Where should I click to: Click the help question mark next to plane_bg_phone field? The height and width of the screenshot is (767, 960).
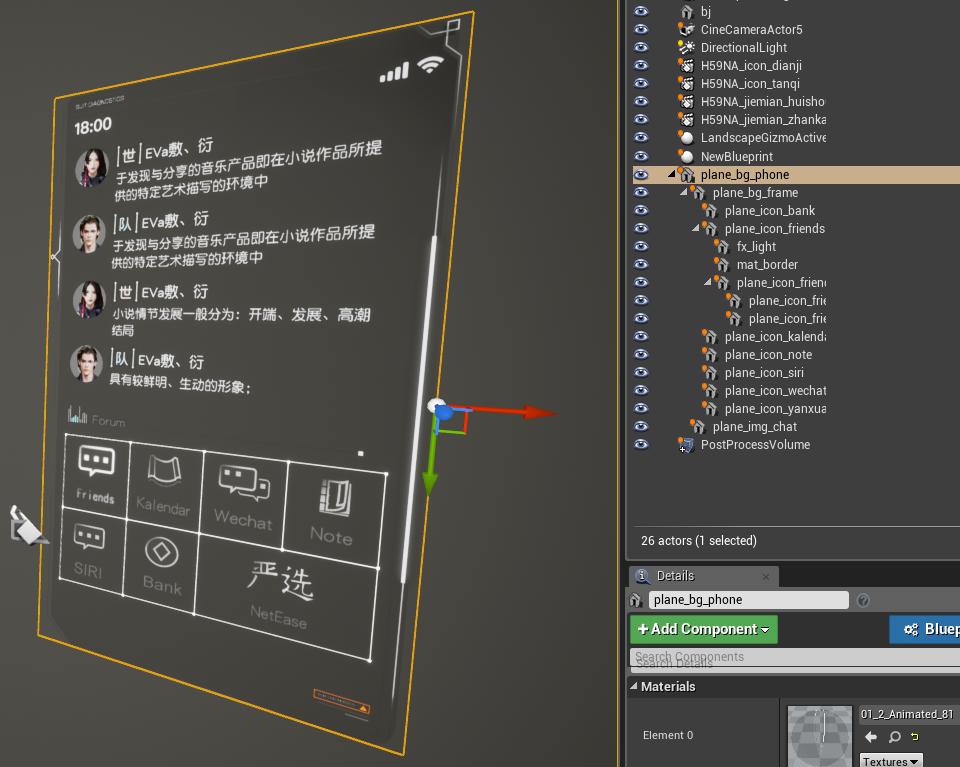[x=862, y=599]
